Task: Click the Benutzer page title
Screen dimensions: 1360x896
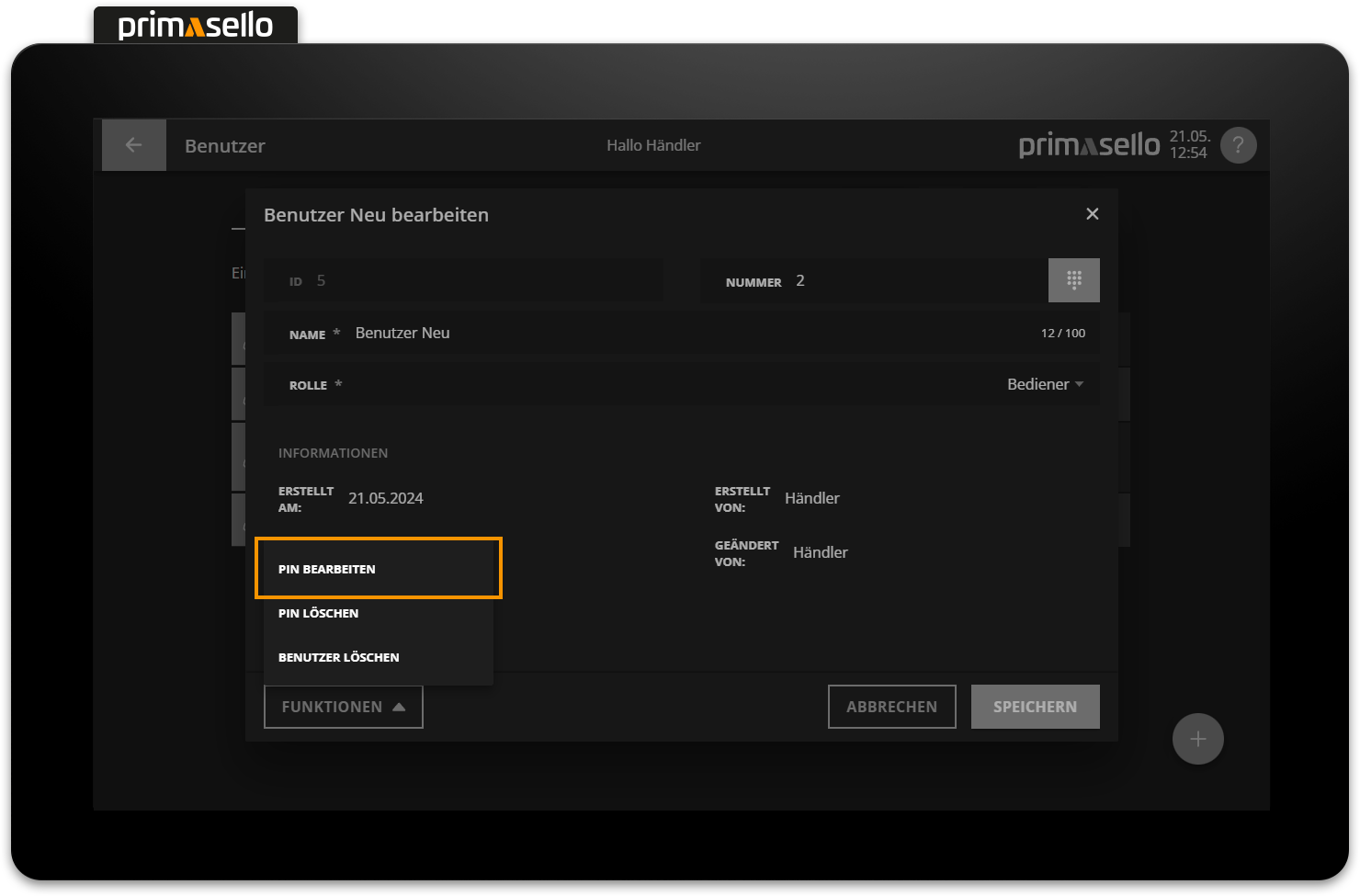Action: coord(224,145)
